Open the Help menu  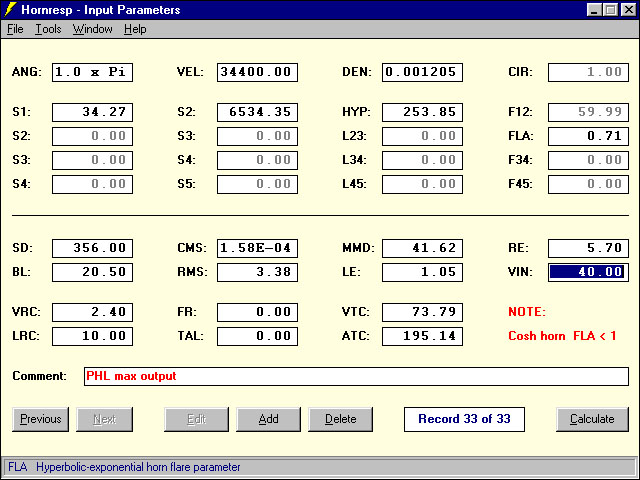pos(135,29)
